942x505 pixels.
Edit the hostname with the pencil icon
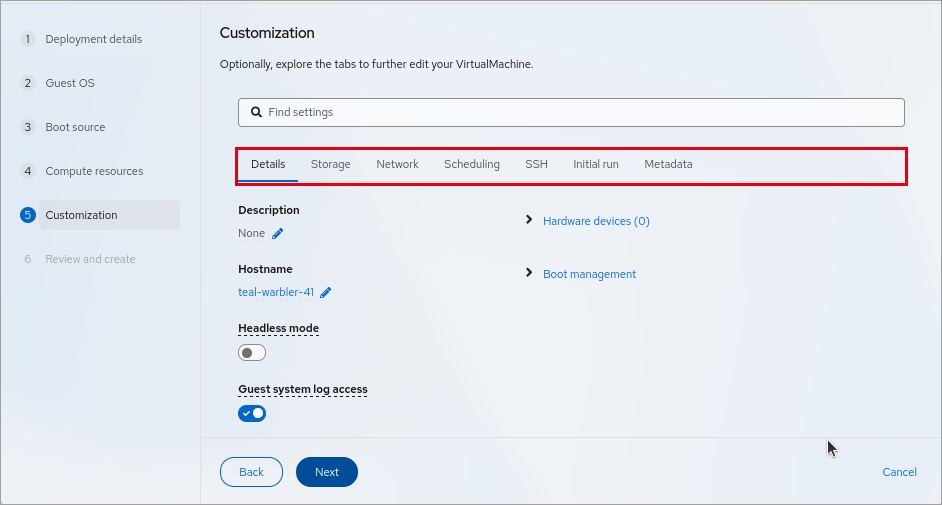[326, 292]
